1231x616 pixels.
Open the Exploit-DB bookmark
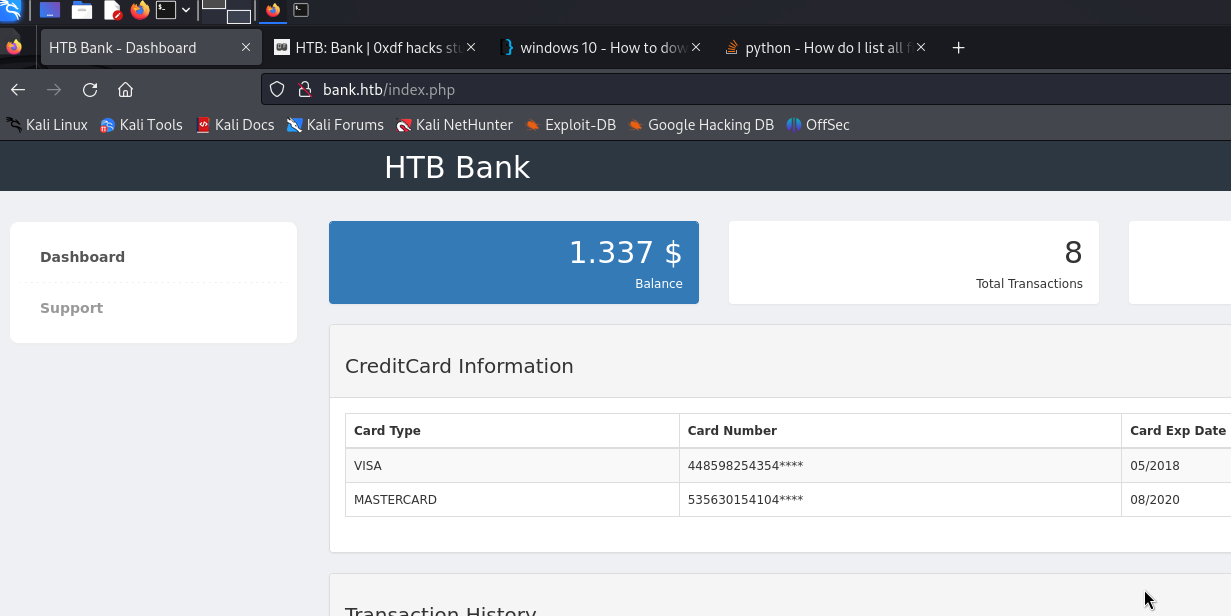coord(571,125)
